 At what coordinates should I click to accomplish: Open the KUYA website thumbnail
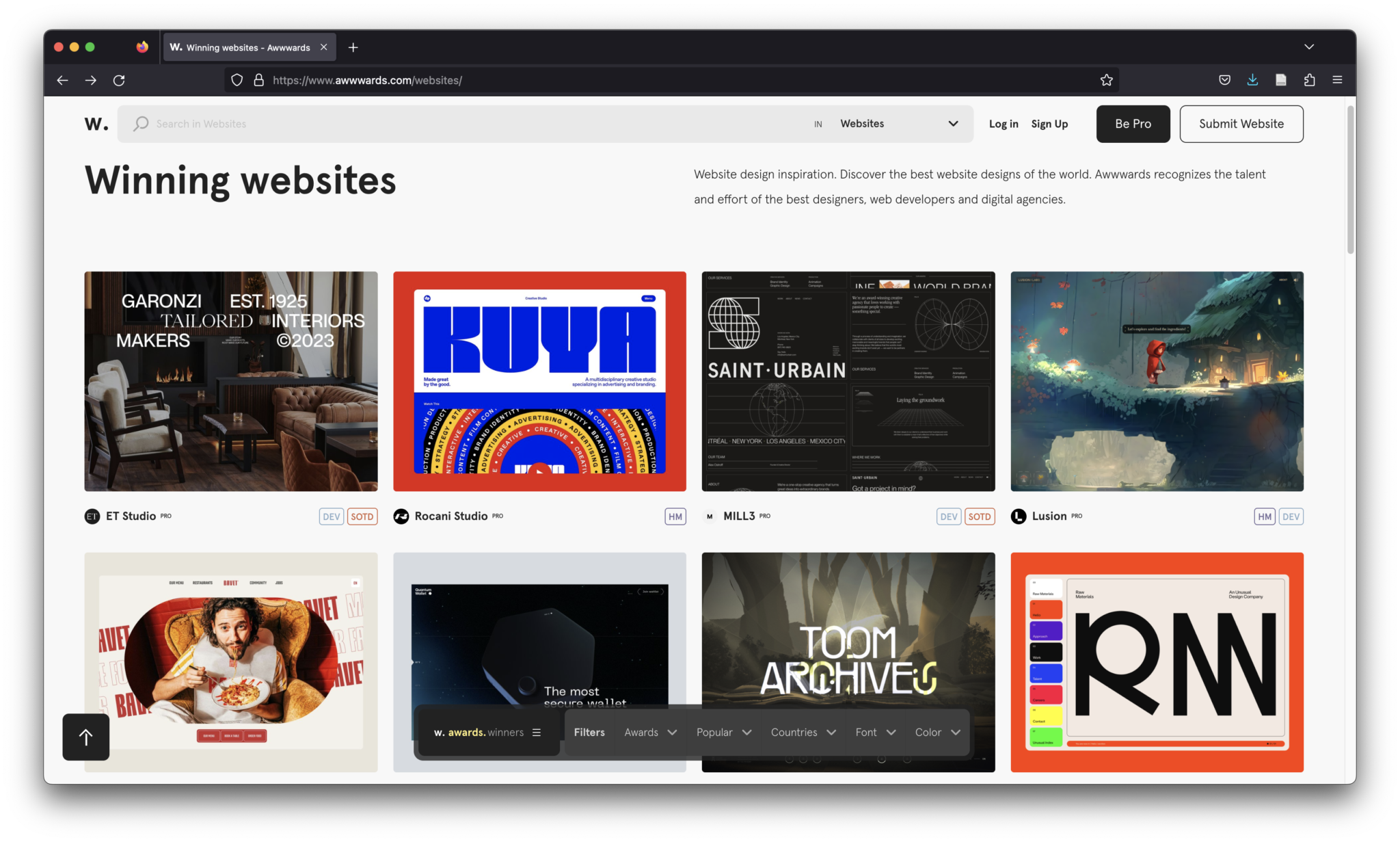tap(539, 381)
